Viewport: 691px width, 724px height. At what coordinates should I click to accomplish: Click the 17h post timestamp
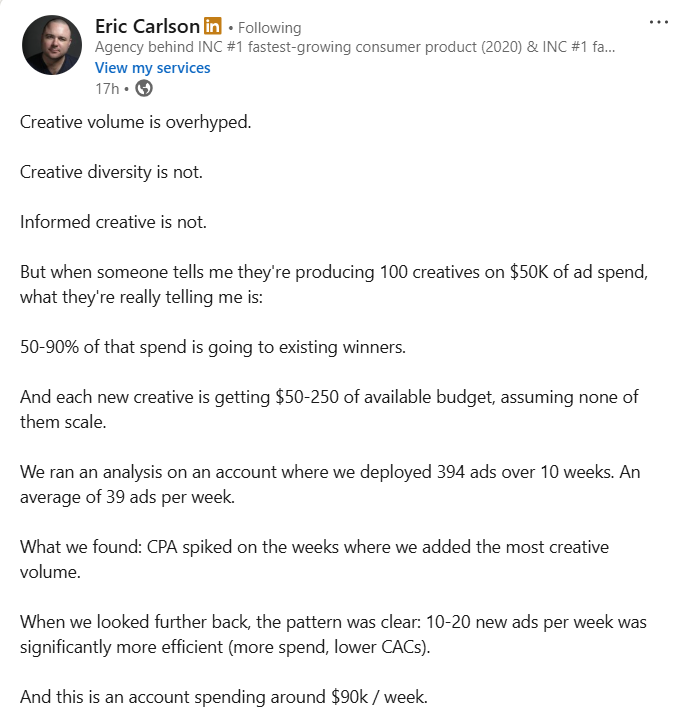107,87
